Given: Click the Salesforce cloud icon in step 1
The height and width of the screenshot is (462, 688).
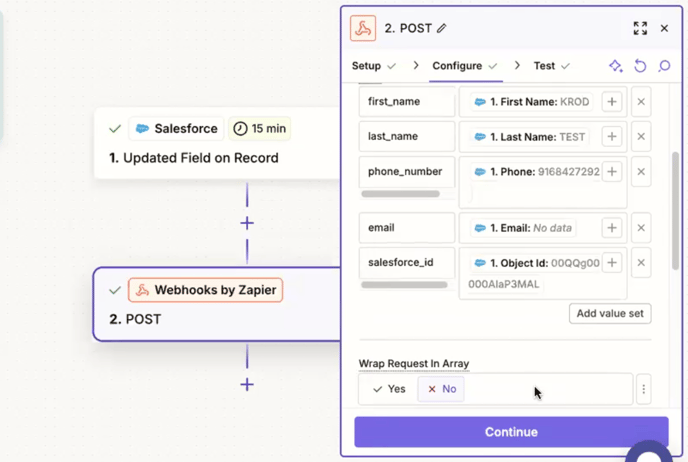Looking at the screenshot, I should click(x=142, y=129).
